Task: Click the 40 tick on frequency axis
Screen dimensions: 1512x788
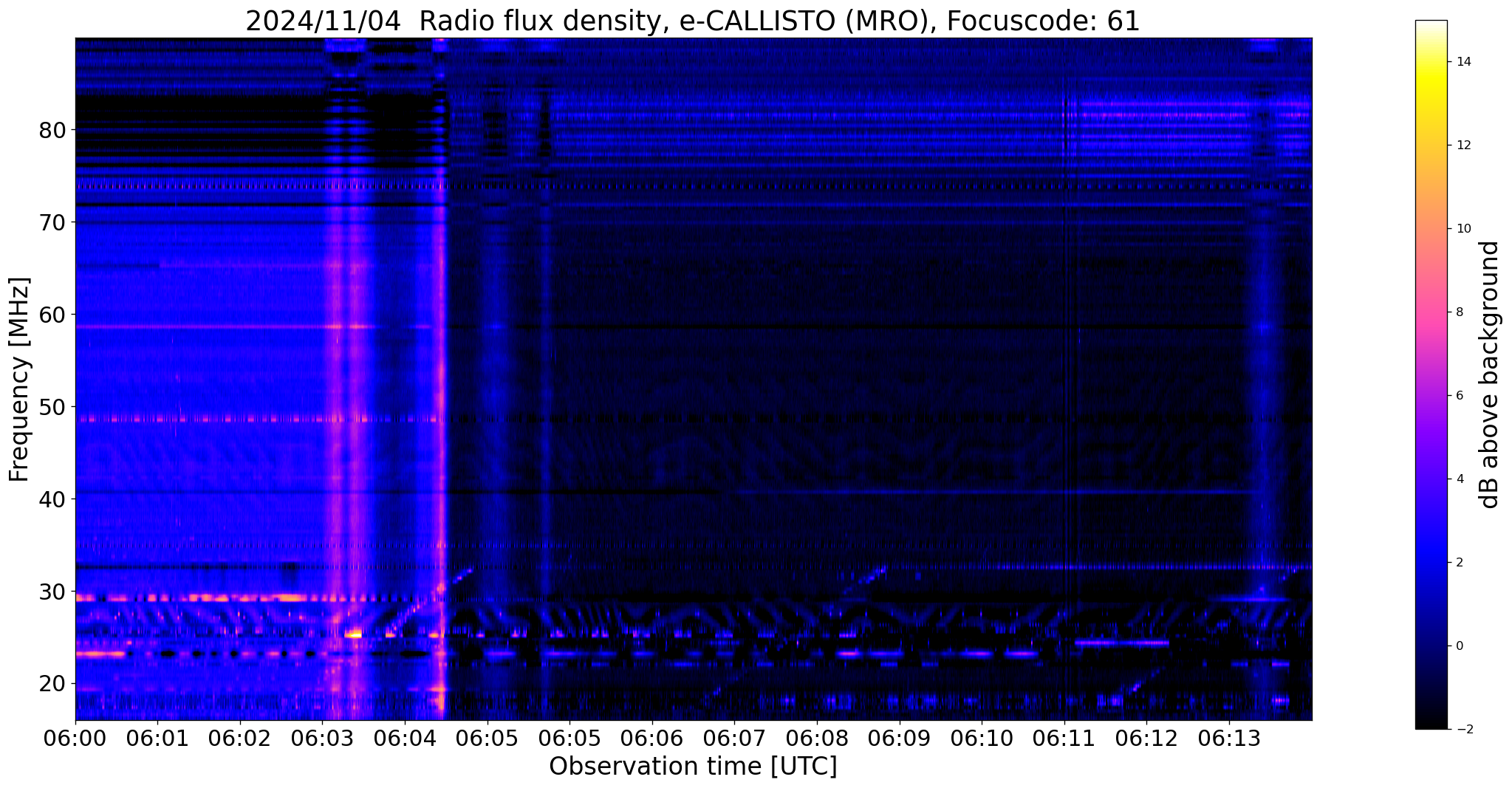Action: coord(52,499)
